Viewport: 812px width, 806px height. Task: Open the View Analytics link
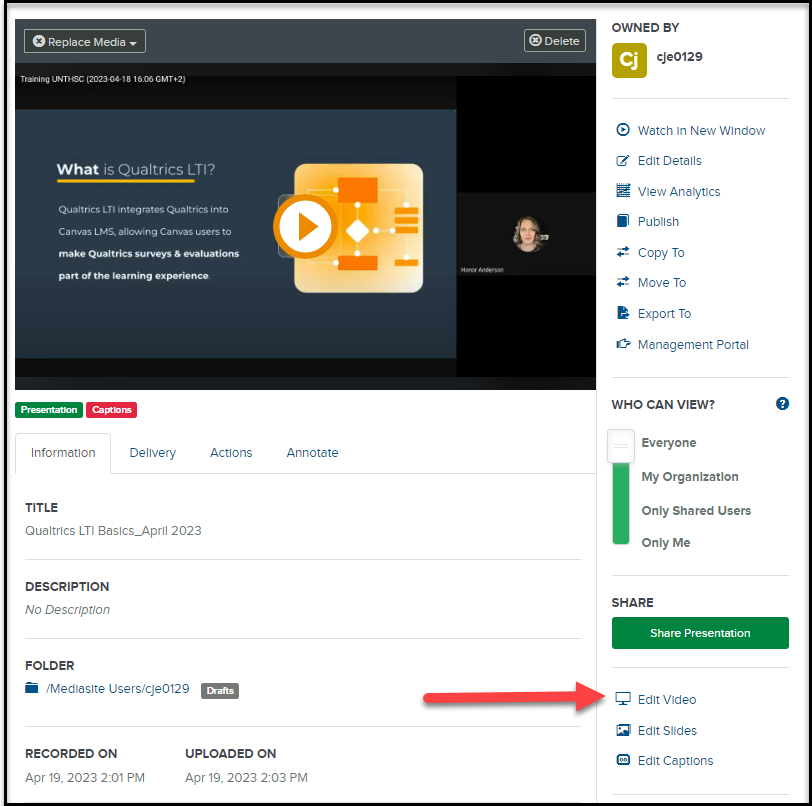tap(679, 192)
